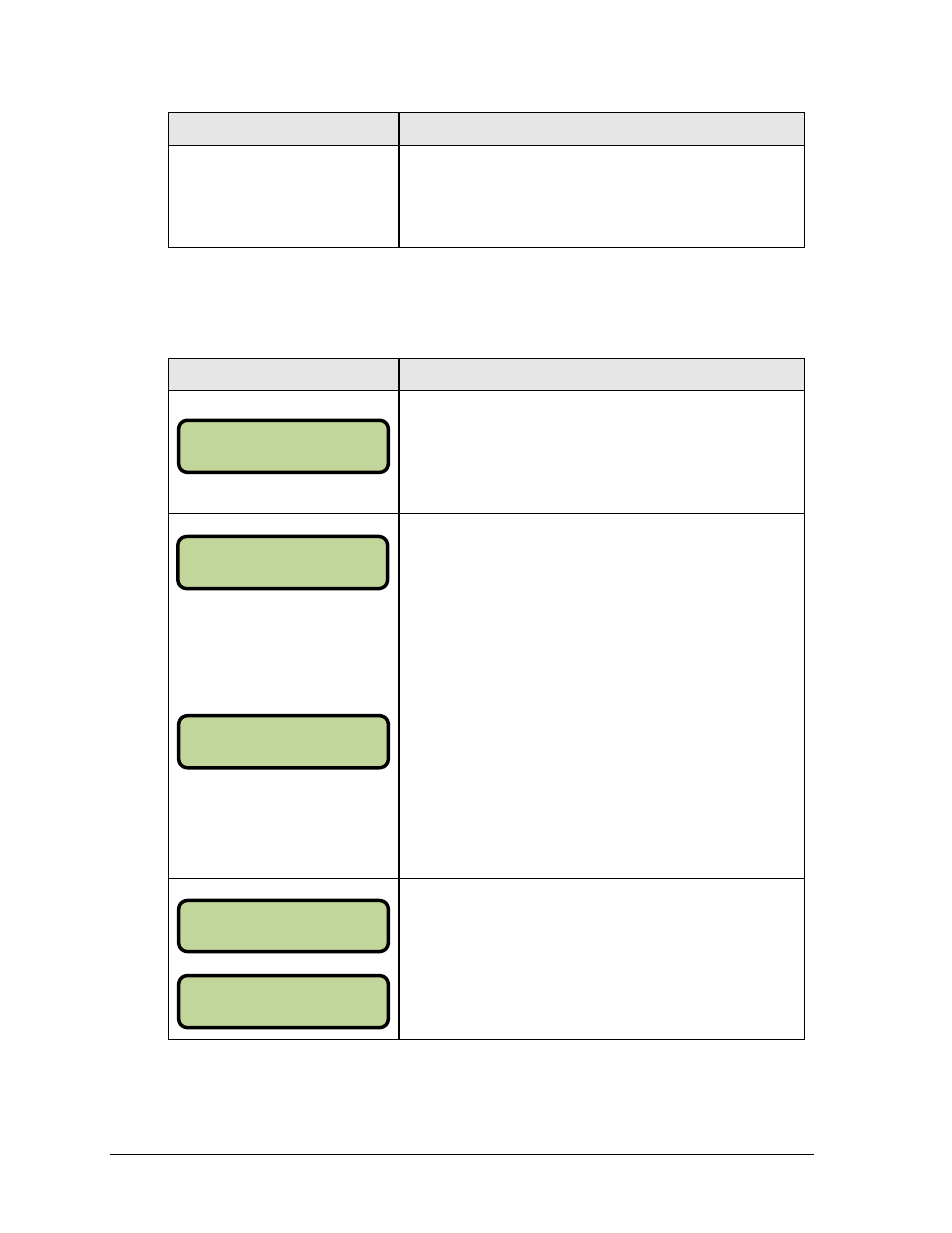This screenshot has height=1233, width=952.
Task: Click the third green LCD display box
Action: click(x=283, y=742)
